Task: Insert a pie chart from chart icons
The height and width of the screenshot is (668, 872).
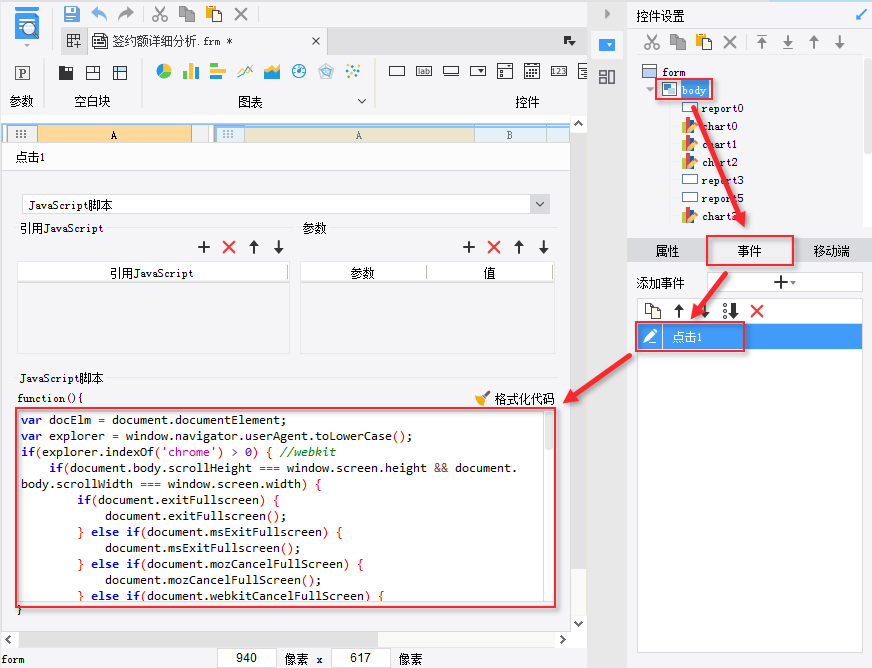Action: (164, 72)
